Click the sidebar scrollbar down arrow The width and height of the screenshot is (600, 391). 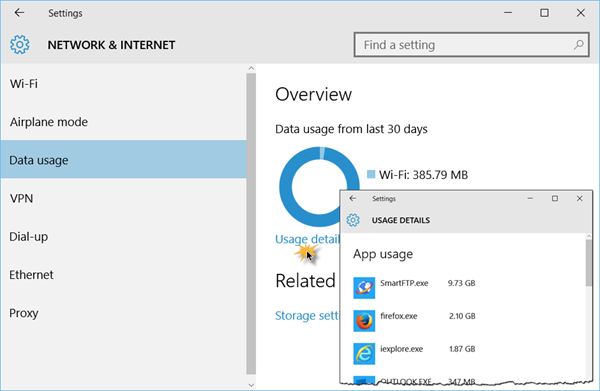[251, 385]
